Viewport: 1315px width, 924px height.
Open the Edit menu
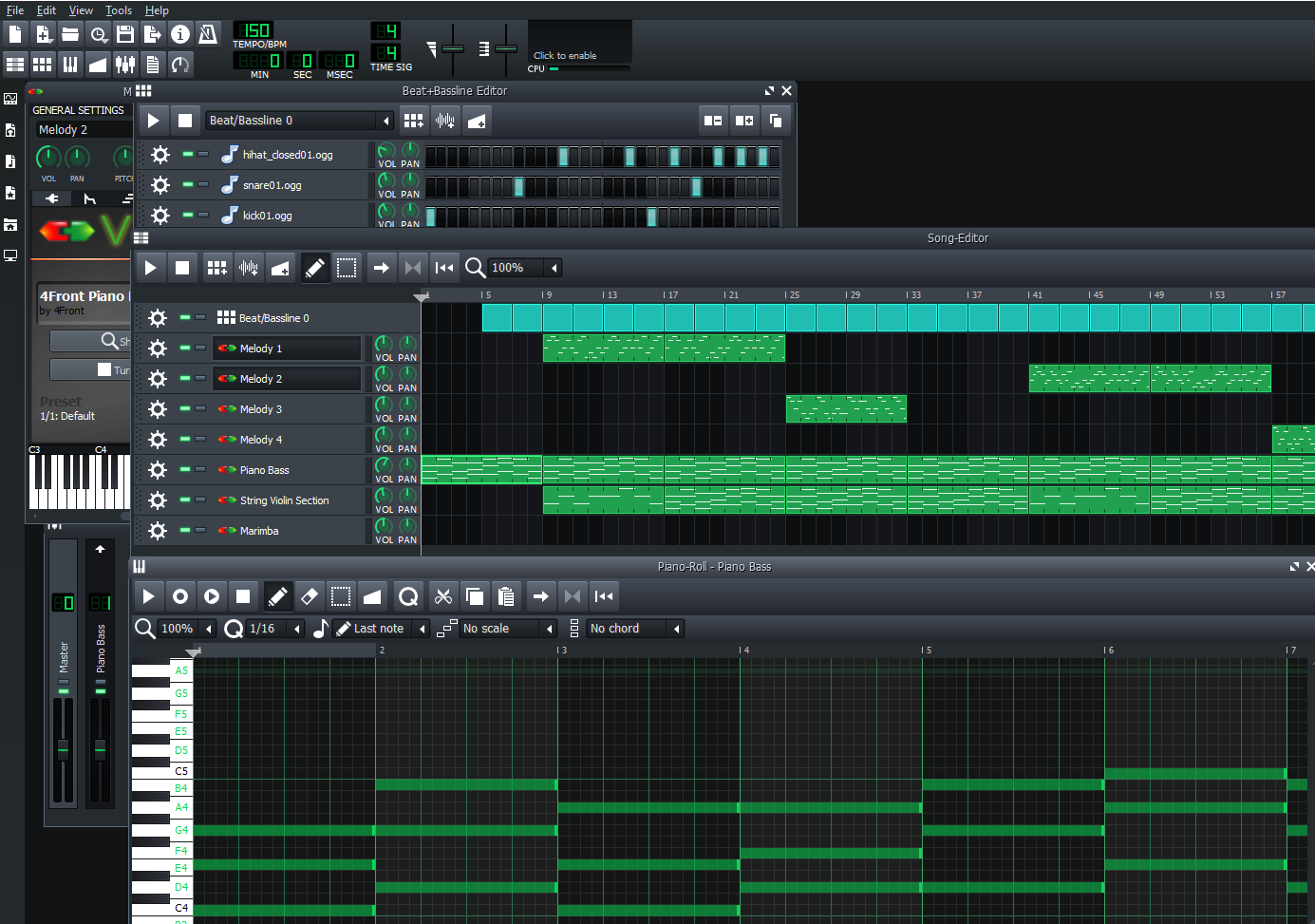point(47,10)
